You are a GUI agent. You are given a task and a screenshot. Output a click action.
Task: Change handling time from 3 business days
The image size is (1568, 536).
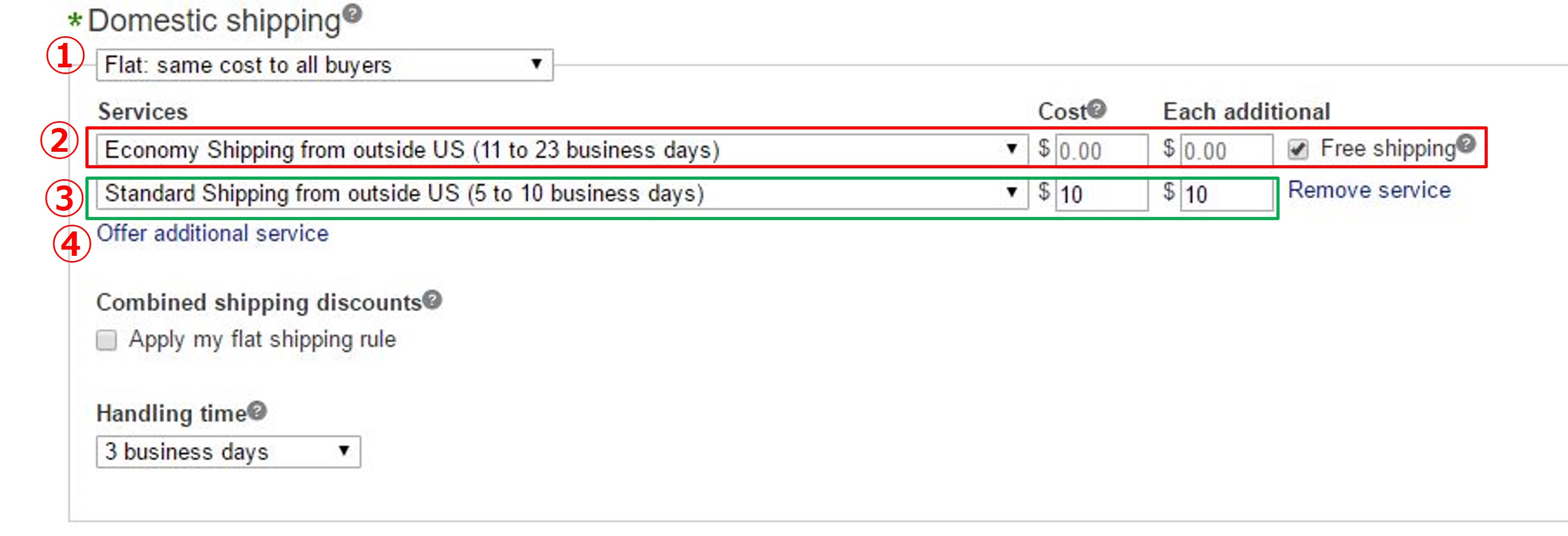228,452
